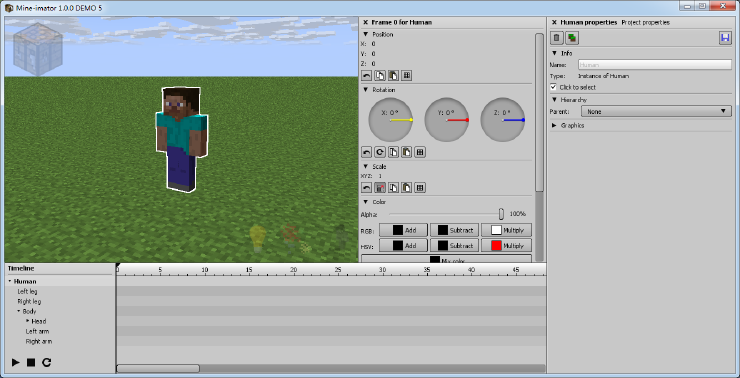Click the Rotation reset arrow icon
The image size is (740, 378).
[366, 152]
